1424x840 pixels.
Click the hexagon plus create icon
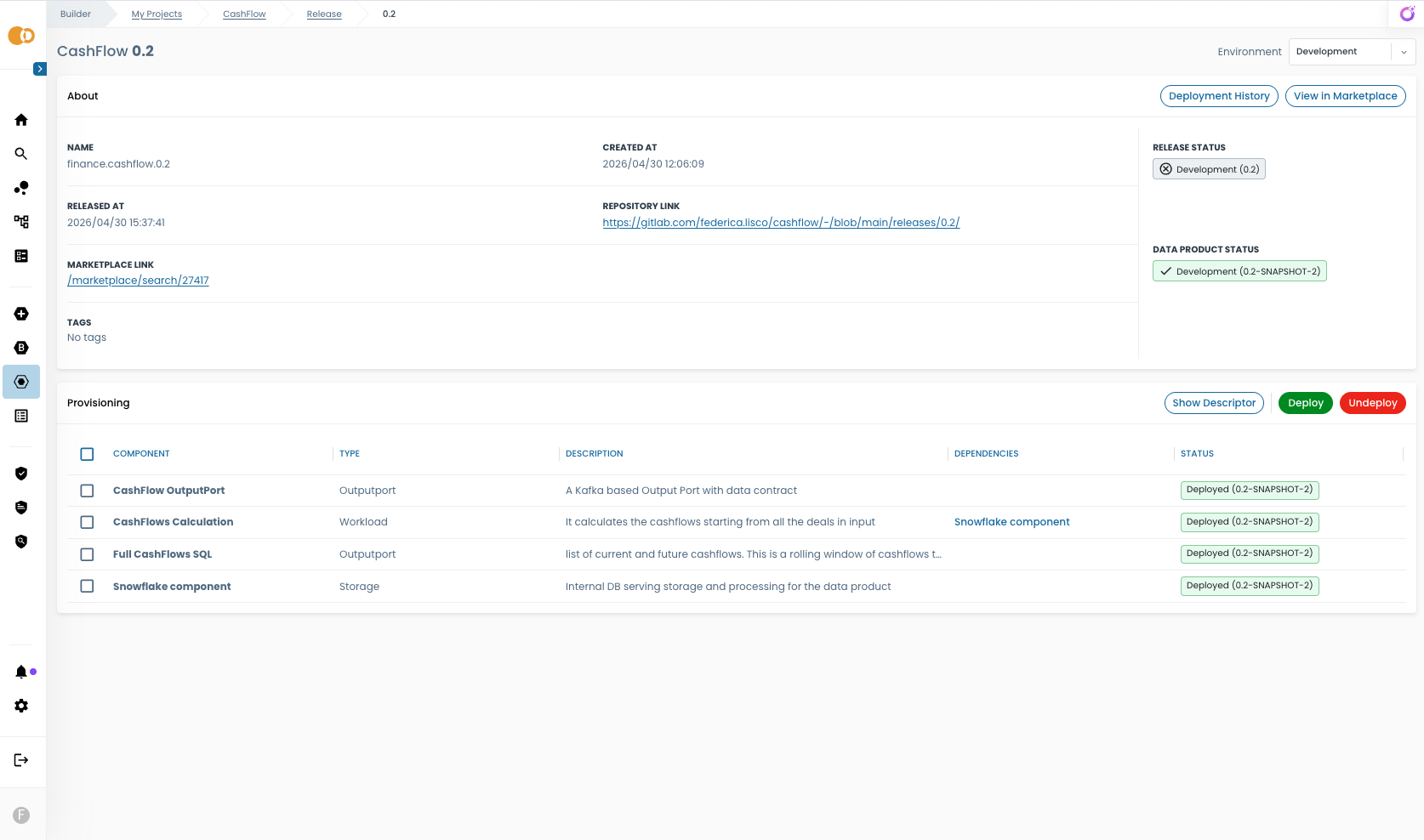(x=21, y=314)
